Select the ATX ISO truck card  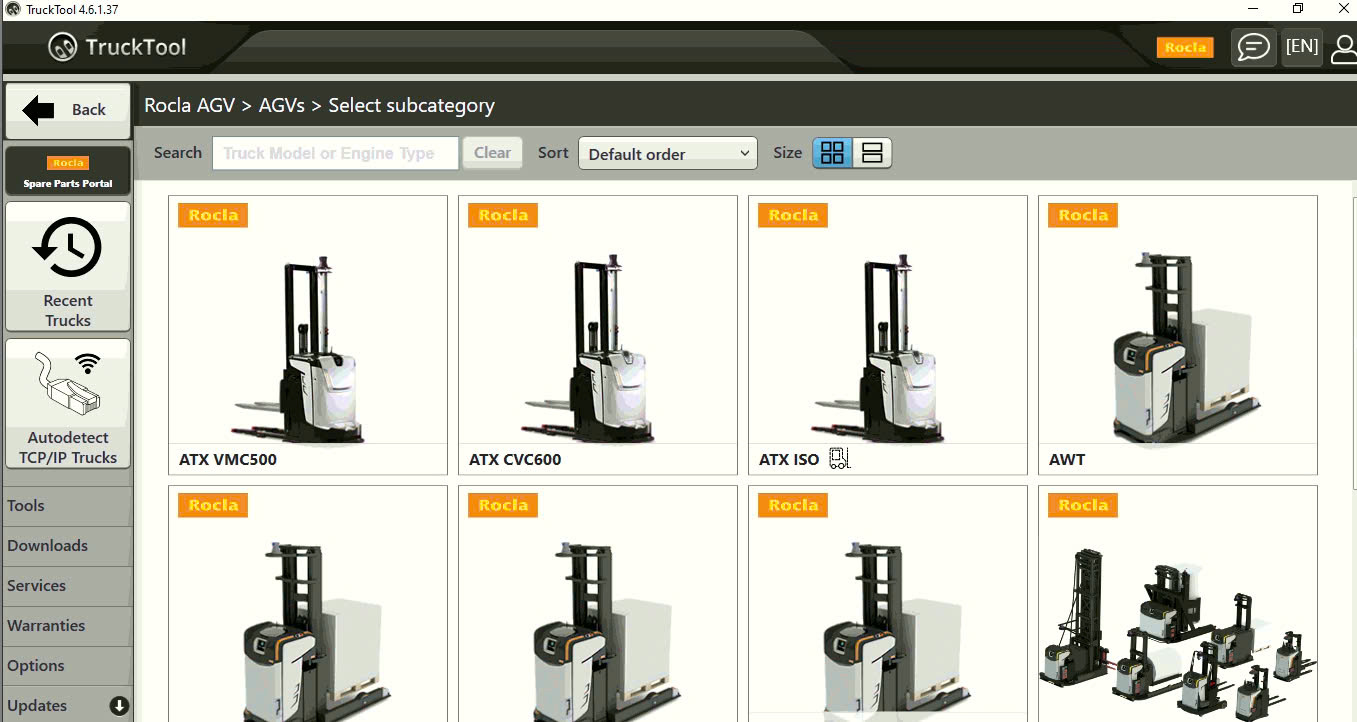888,335
